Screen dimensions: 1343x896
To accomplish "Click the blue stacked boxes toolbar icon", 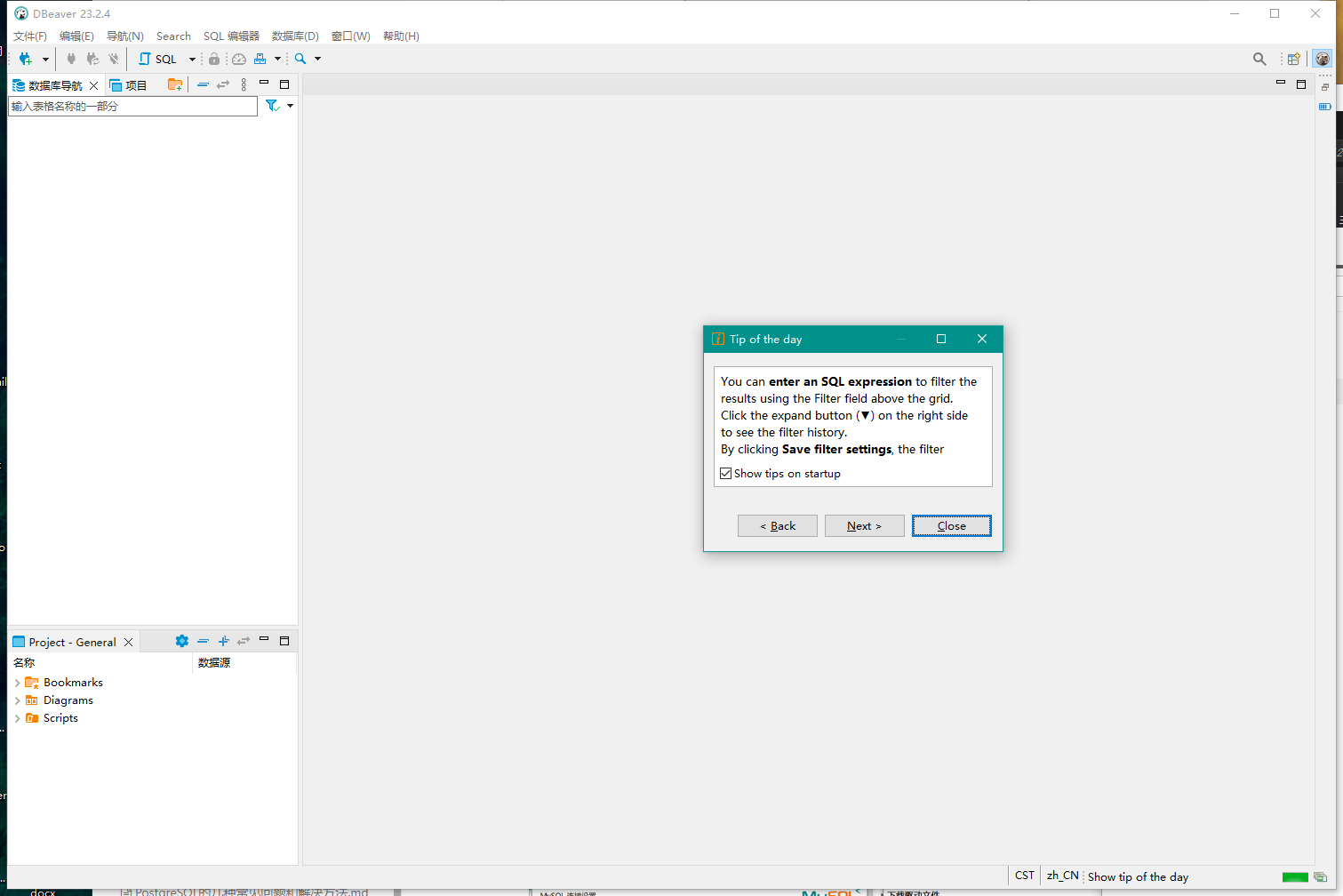I will (x=260, y=59).
